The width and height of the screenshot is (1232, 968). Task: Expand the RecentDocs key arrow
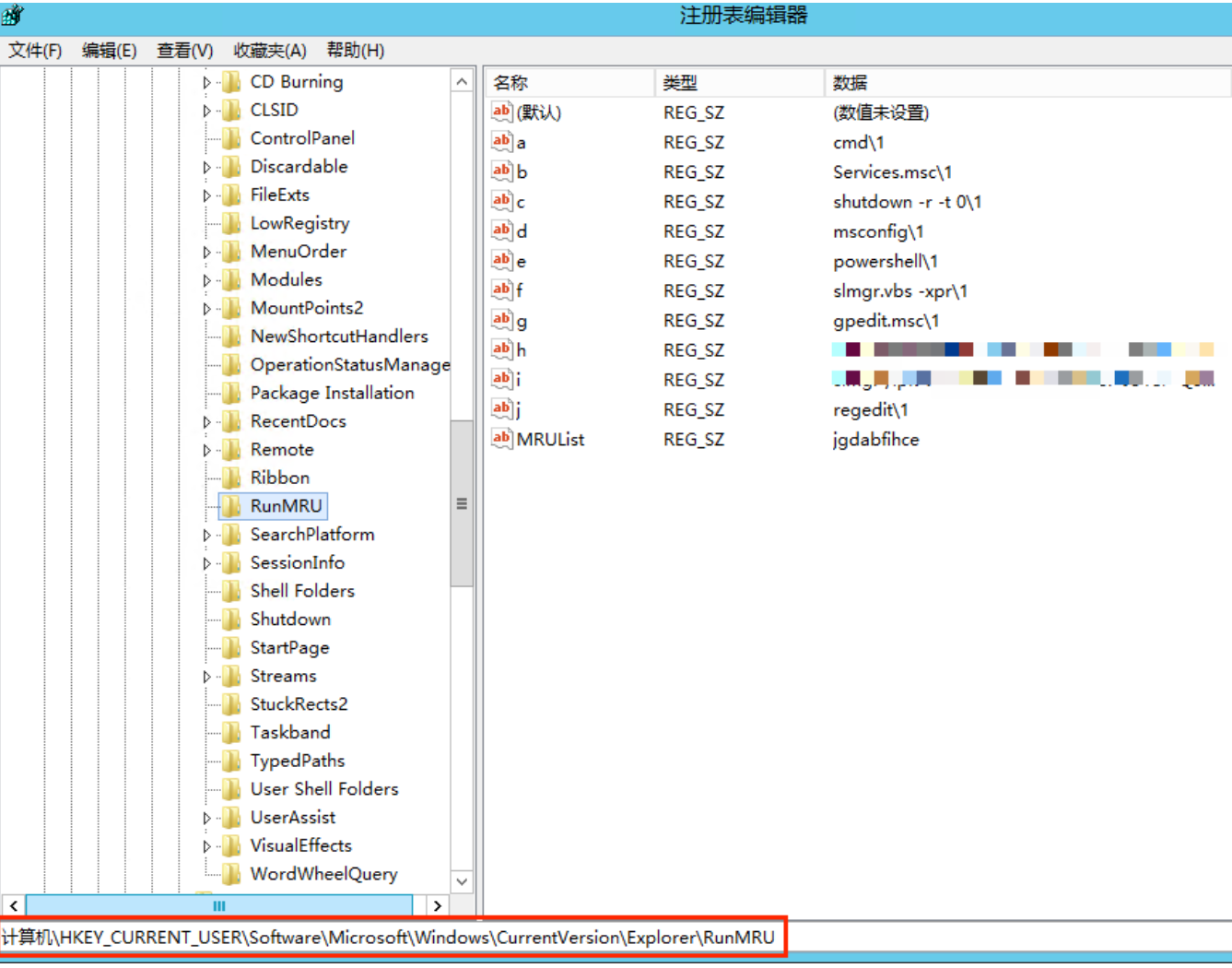[206, 422]
